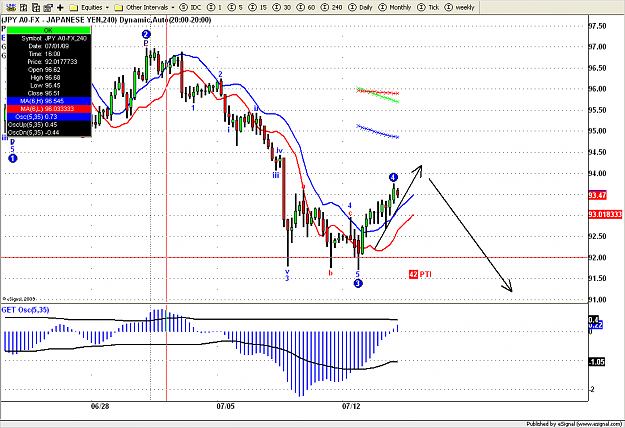This screenshot has width=625, height=428.
Task: Click the Price 92.0177733 row
Action: click(x=48, y=62)
